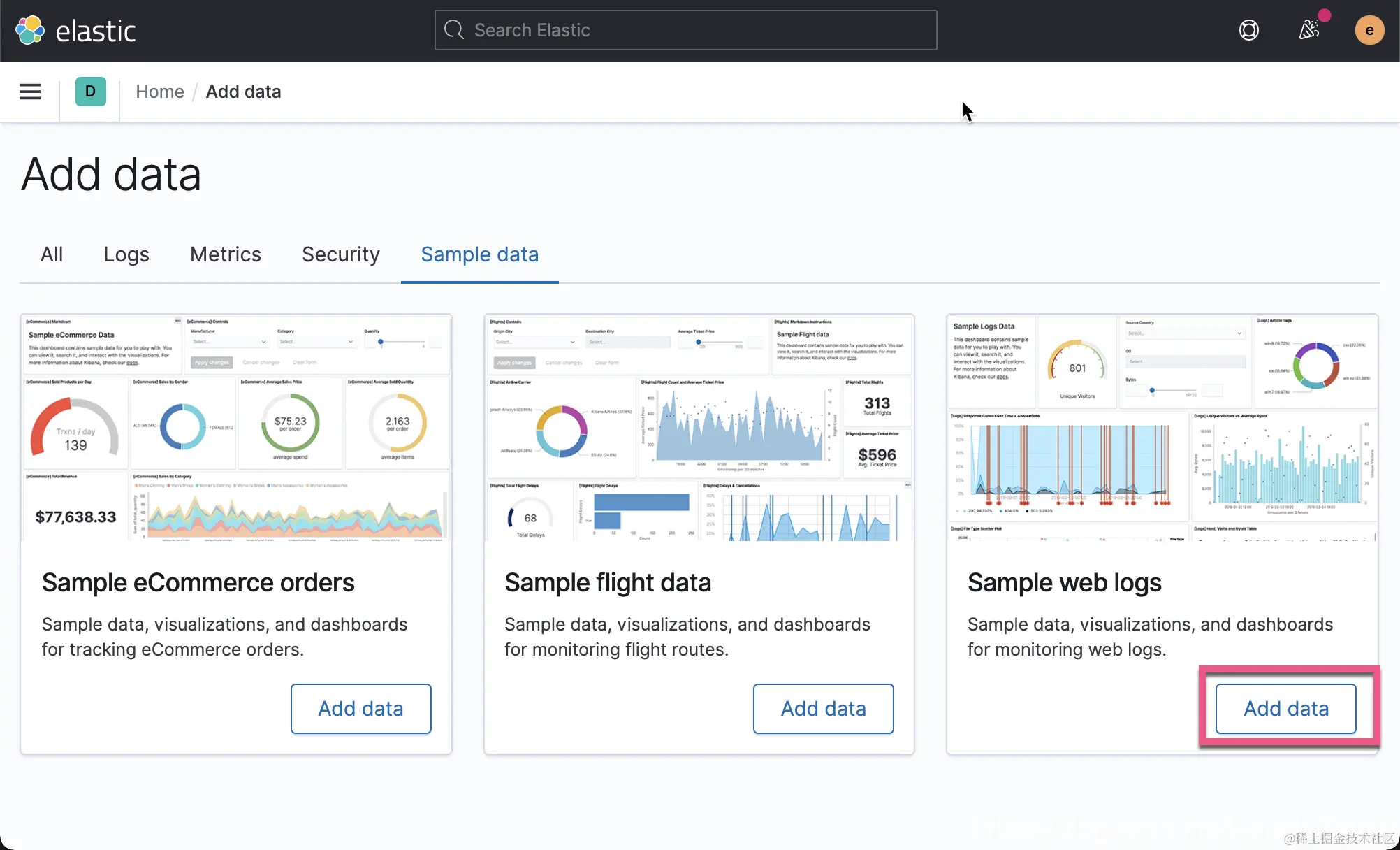The width and height of the screenshot is (1400, 850).
Task: Click the eCommerce dashboard preview thumbnail
Action: click(236, 428)
